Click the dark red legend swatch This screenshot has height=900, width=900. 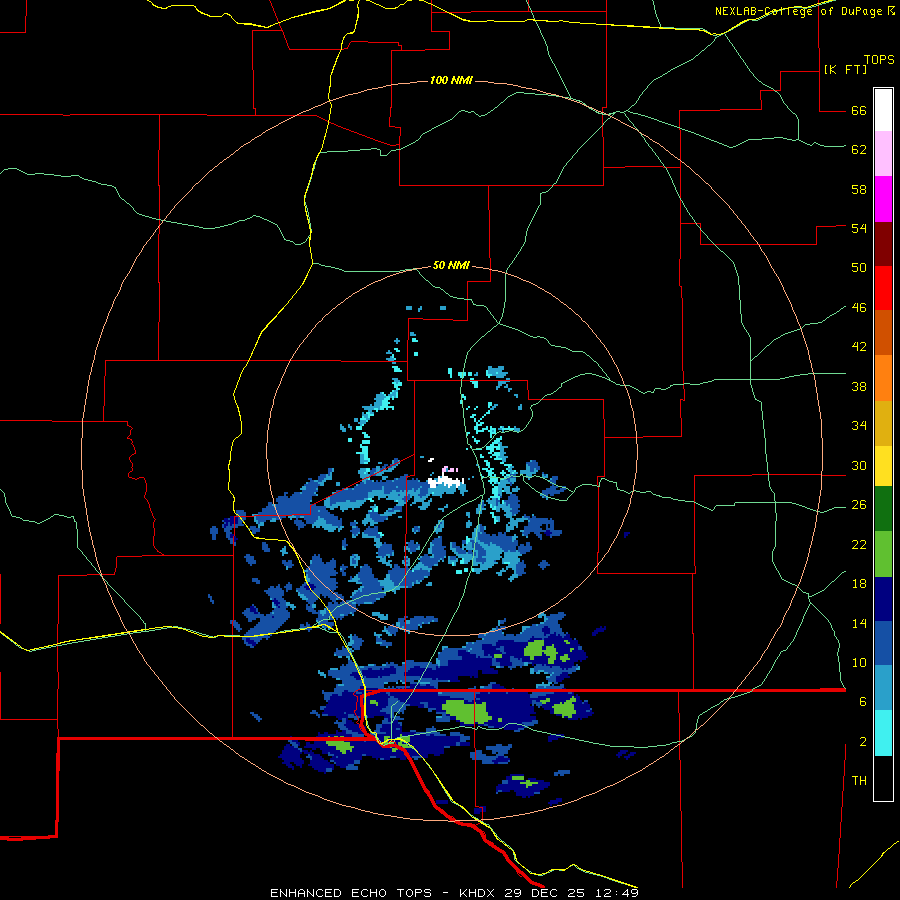(x=883, y=243)
